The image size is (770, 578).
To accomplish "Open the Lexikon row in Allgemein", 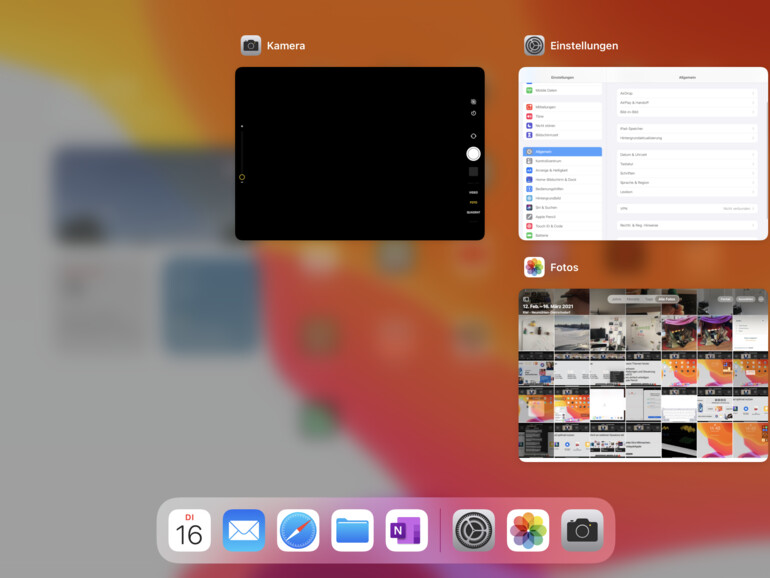I will 687,192.
